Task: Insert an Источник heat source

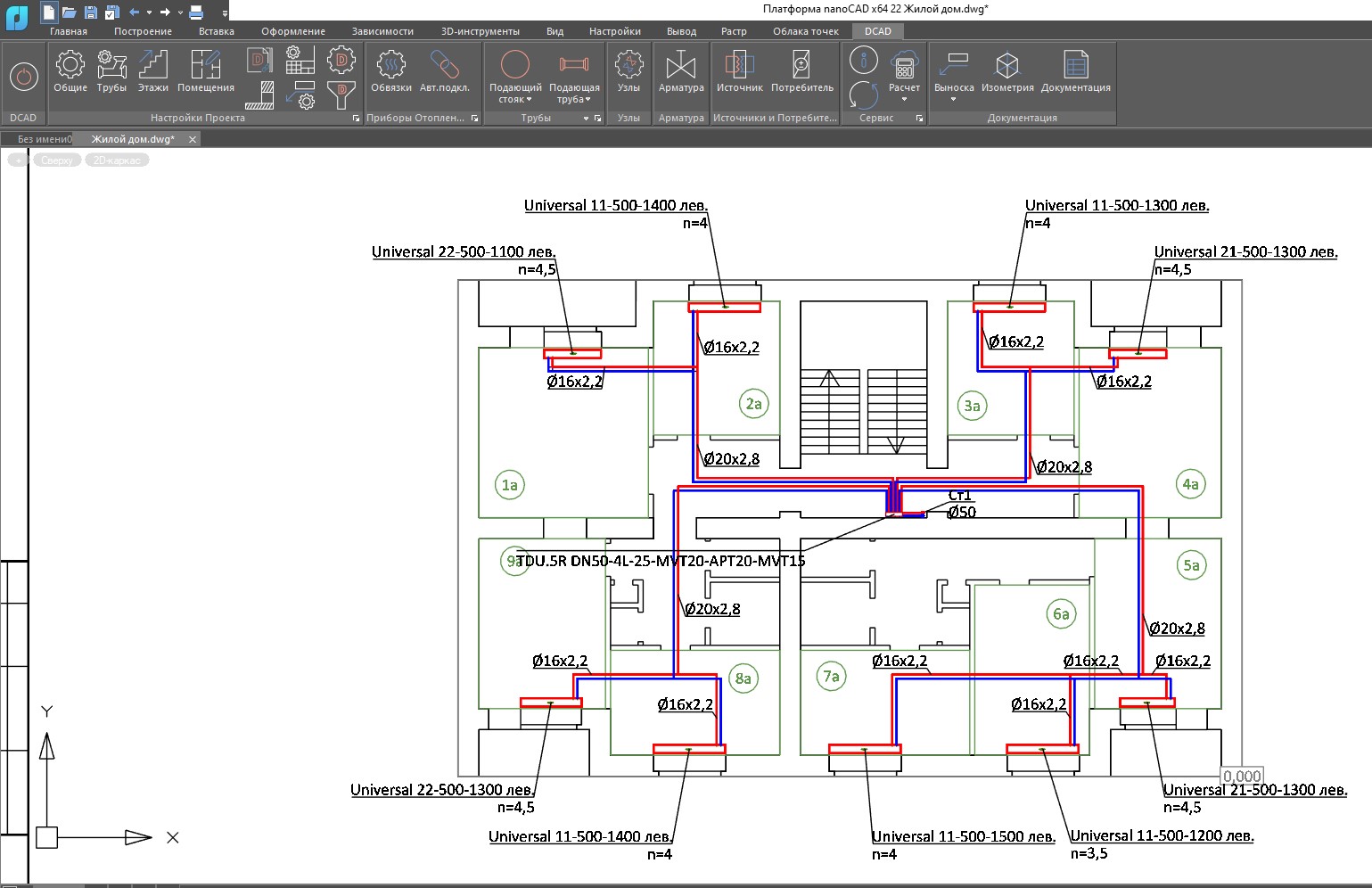Action: (740, 70)
